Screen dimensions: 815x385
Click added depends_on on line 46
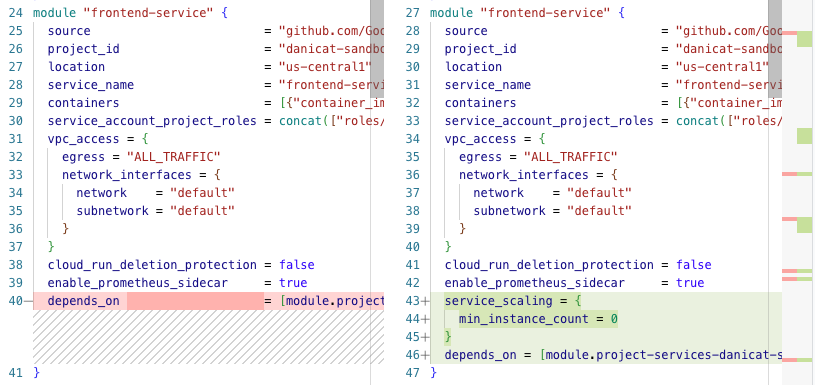(481, 355)
